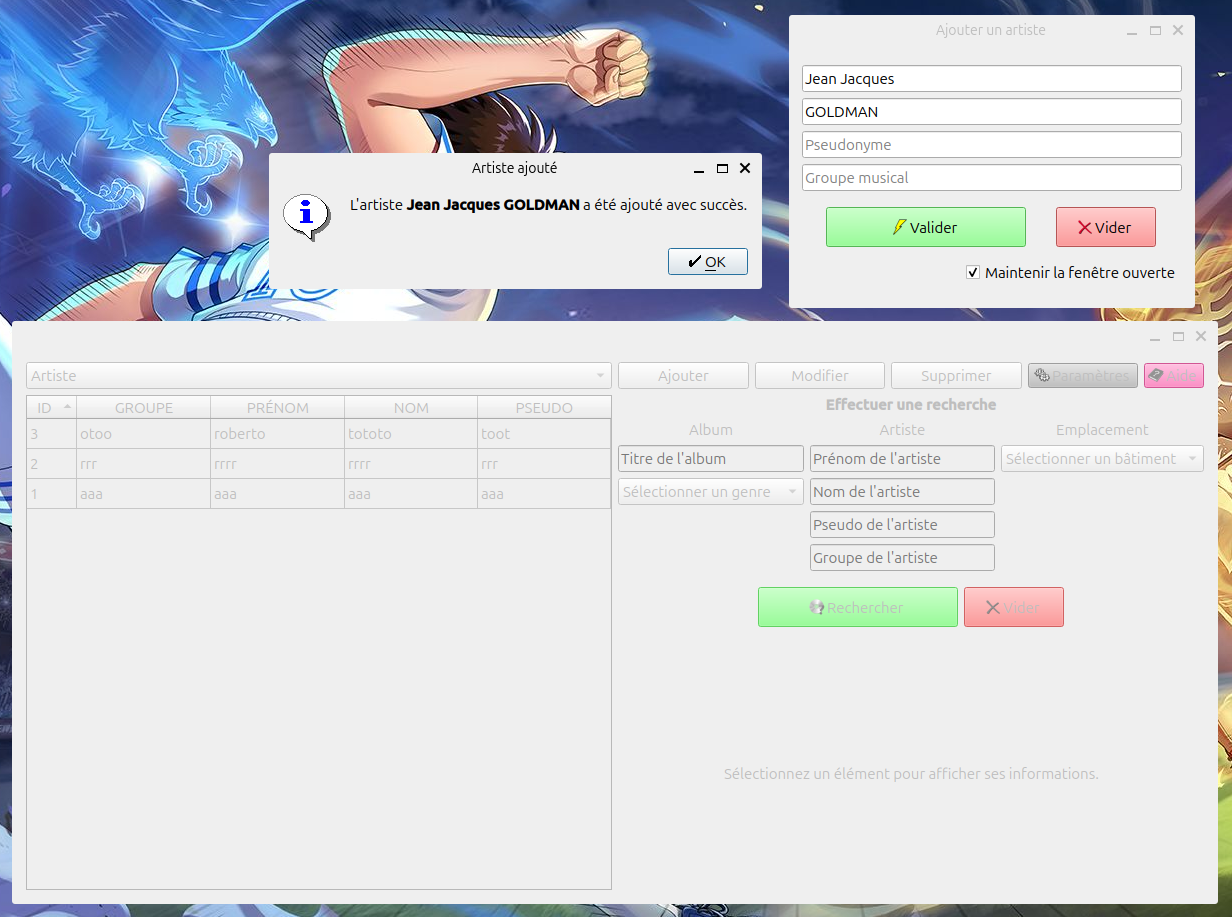Click the Pseudonyme input field
Screen dimensions: 1232x917
coord(991,145)
